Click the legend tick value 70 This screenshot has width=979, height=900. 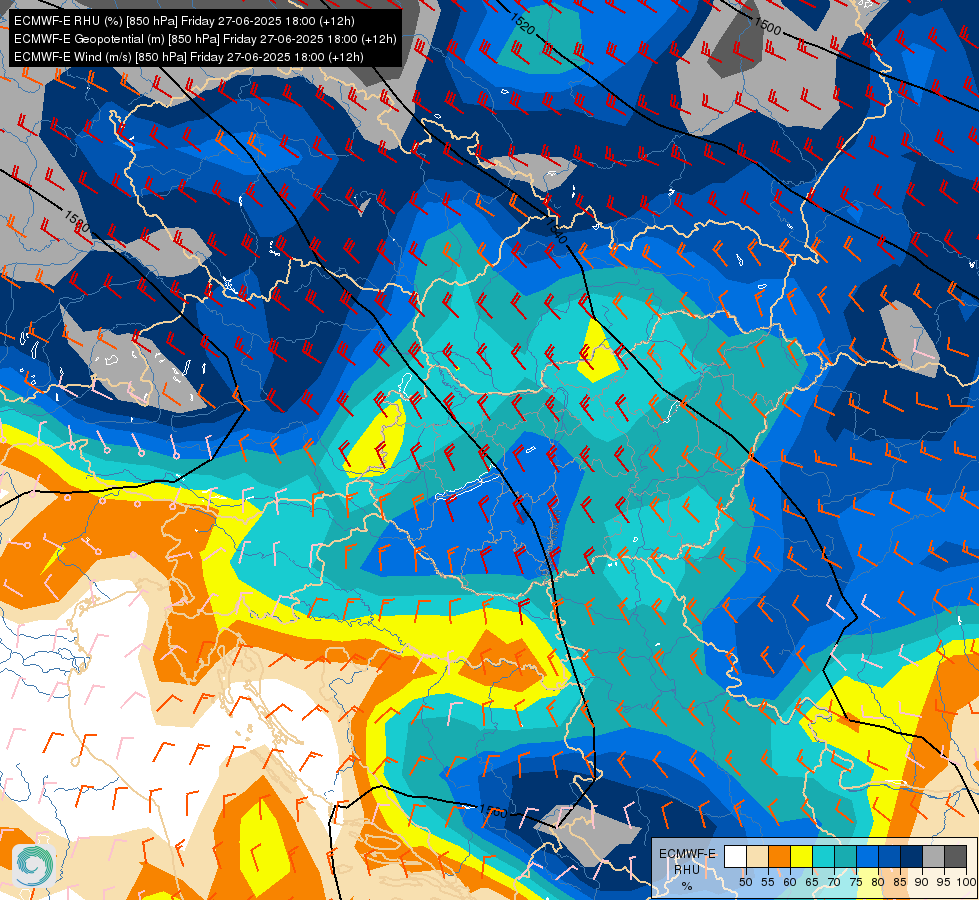(834, 882)
